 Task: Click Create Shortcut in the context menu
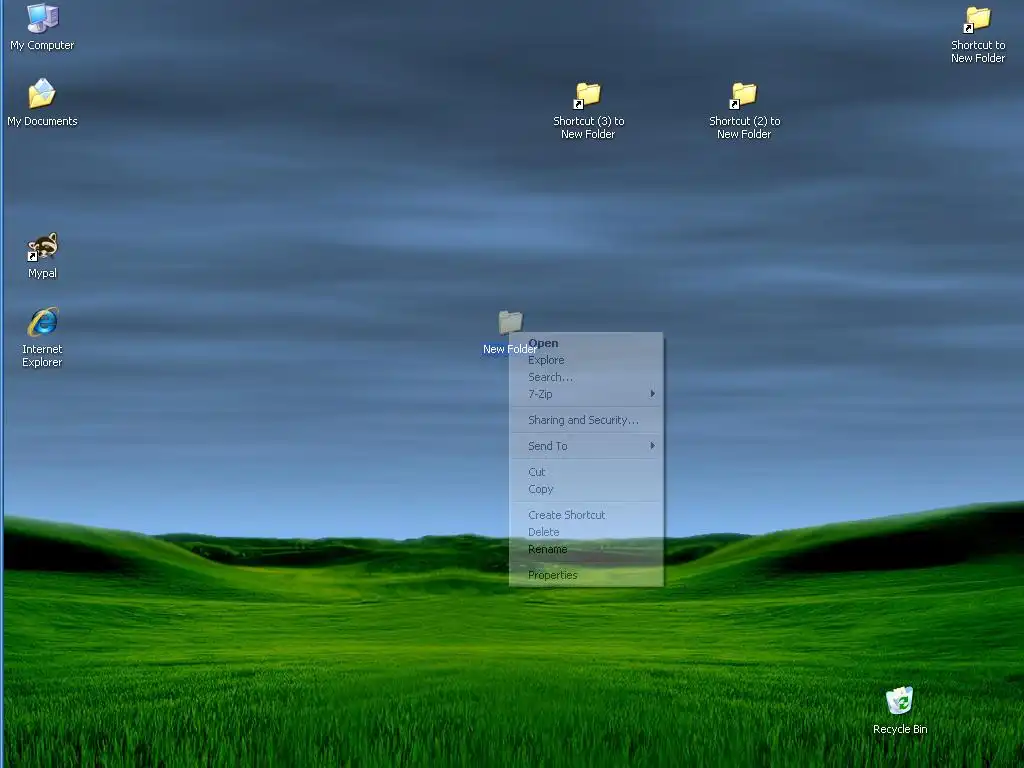pyautogui.click(x=586, y=515)
